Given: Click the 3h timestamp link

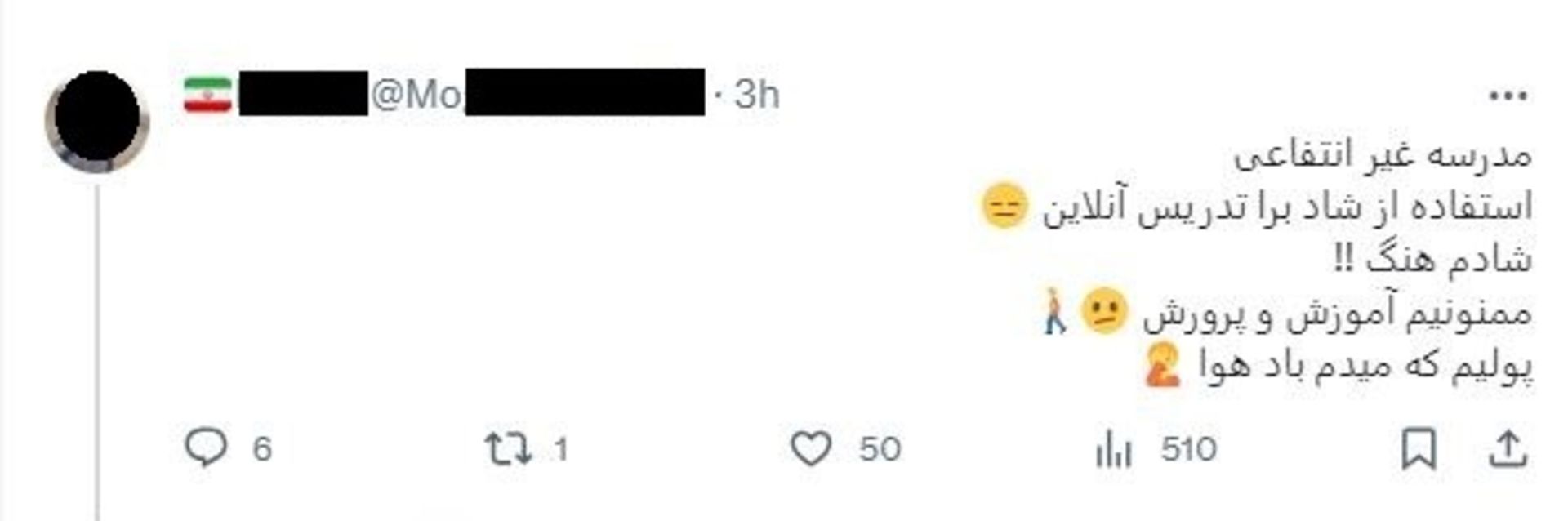Looking at the screenshot, I should tap(756, 95).
